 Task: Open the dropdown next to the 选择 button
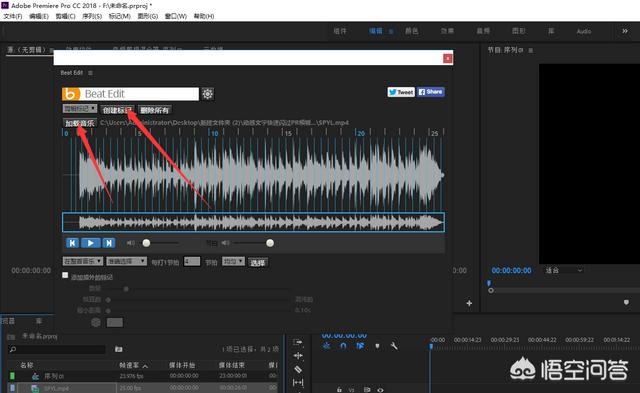click(233, 261)
